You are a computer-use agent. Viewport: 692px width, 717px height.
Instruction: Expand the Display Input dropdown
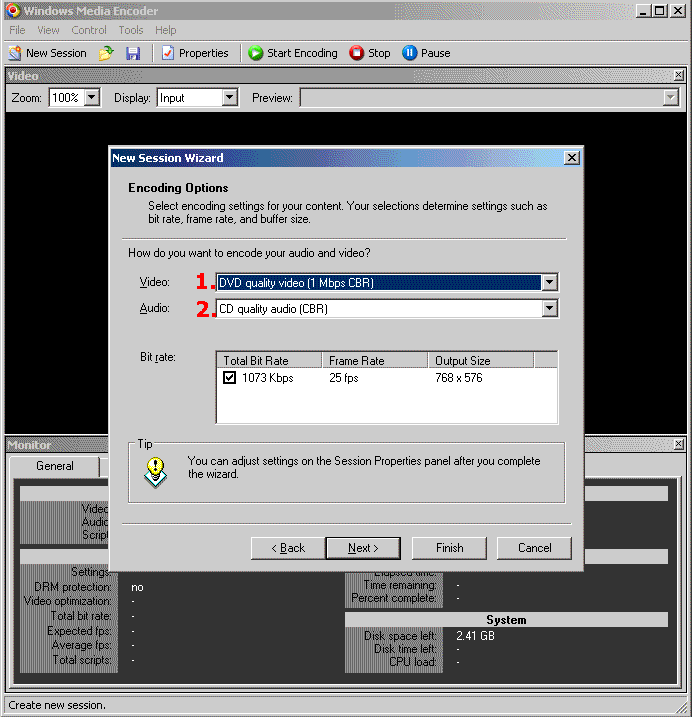point(230,97)
